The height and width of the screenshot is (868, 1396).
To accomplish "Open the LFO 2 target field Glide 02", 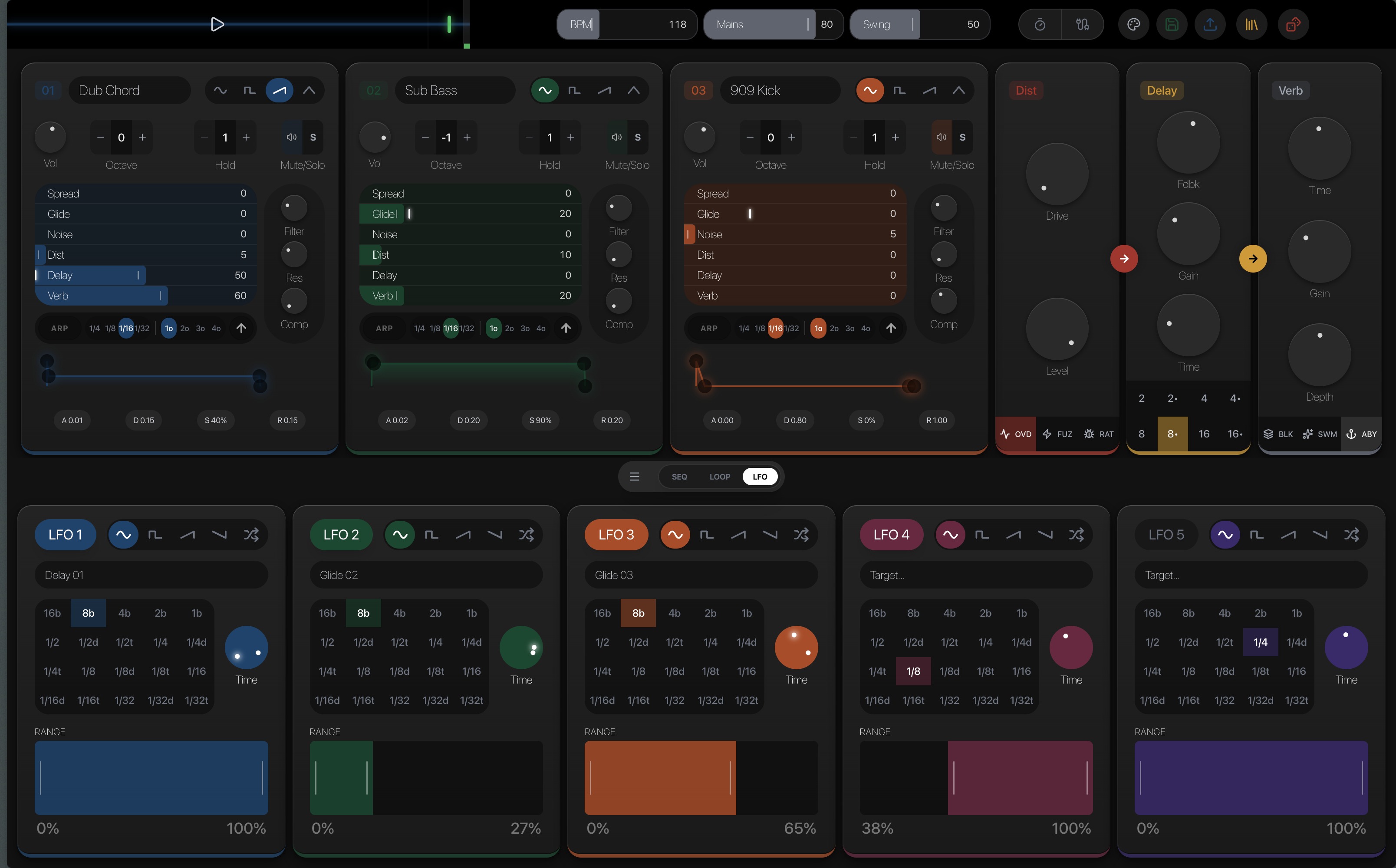I will pyautogui.click(x=427, y=575).
